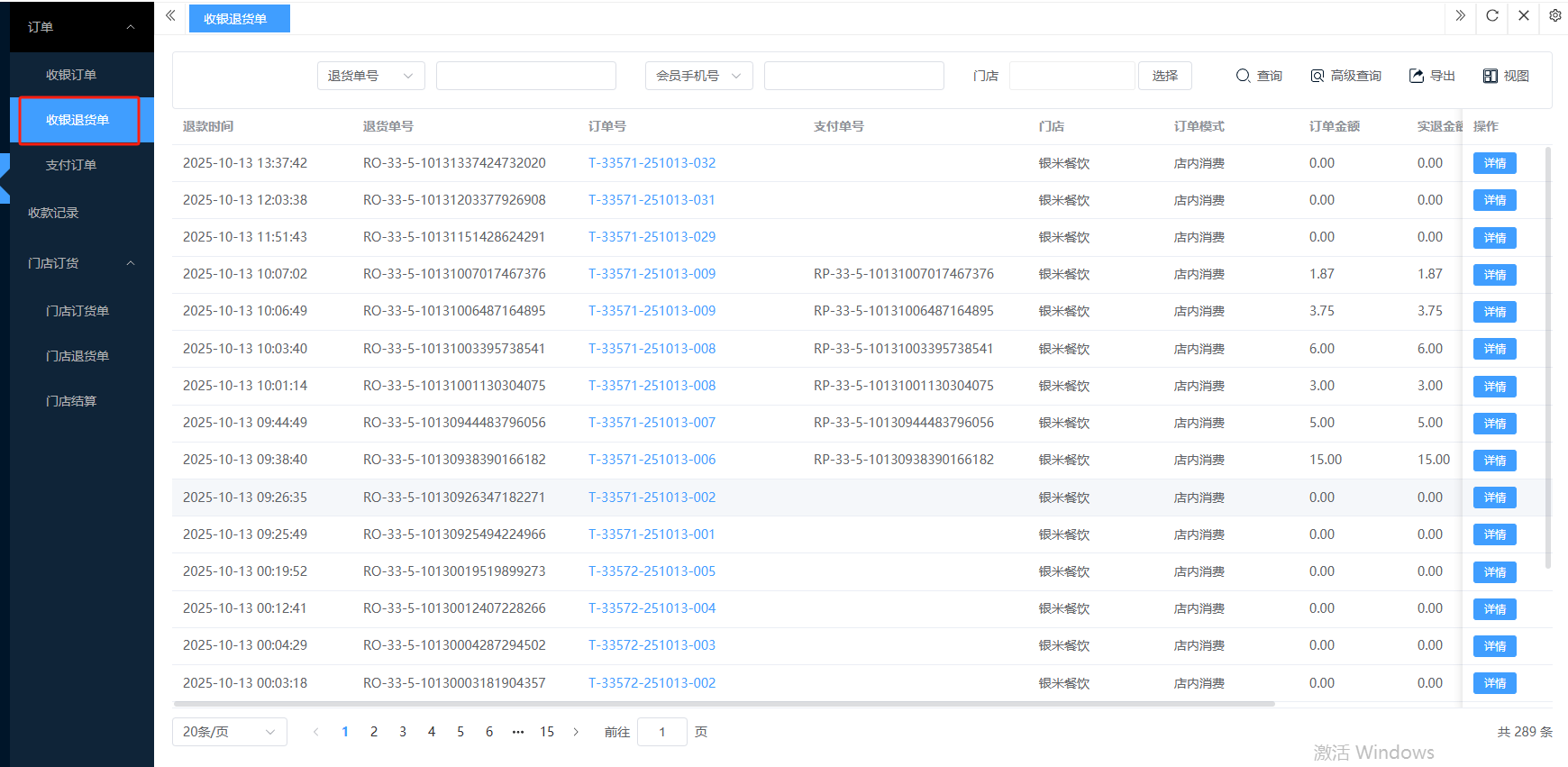This screenshot has height=767, width=1568.
Task: Click the refresh icon in tab bar
Action: coord(1492,16)
